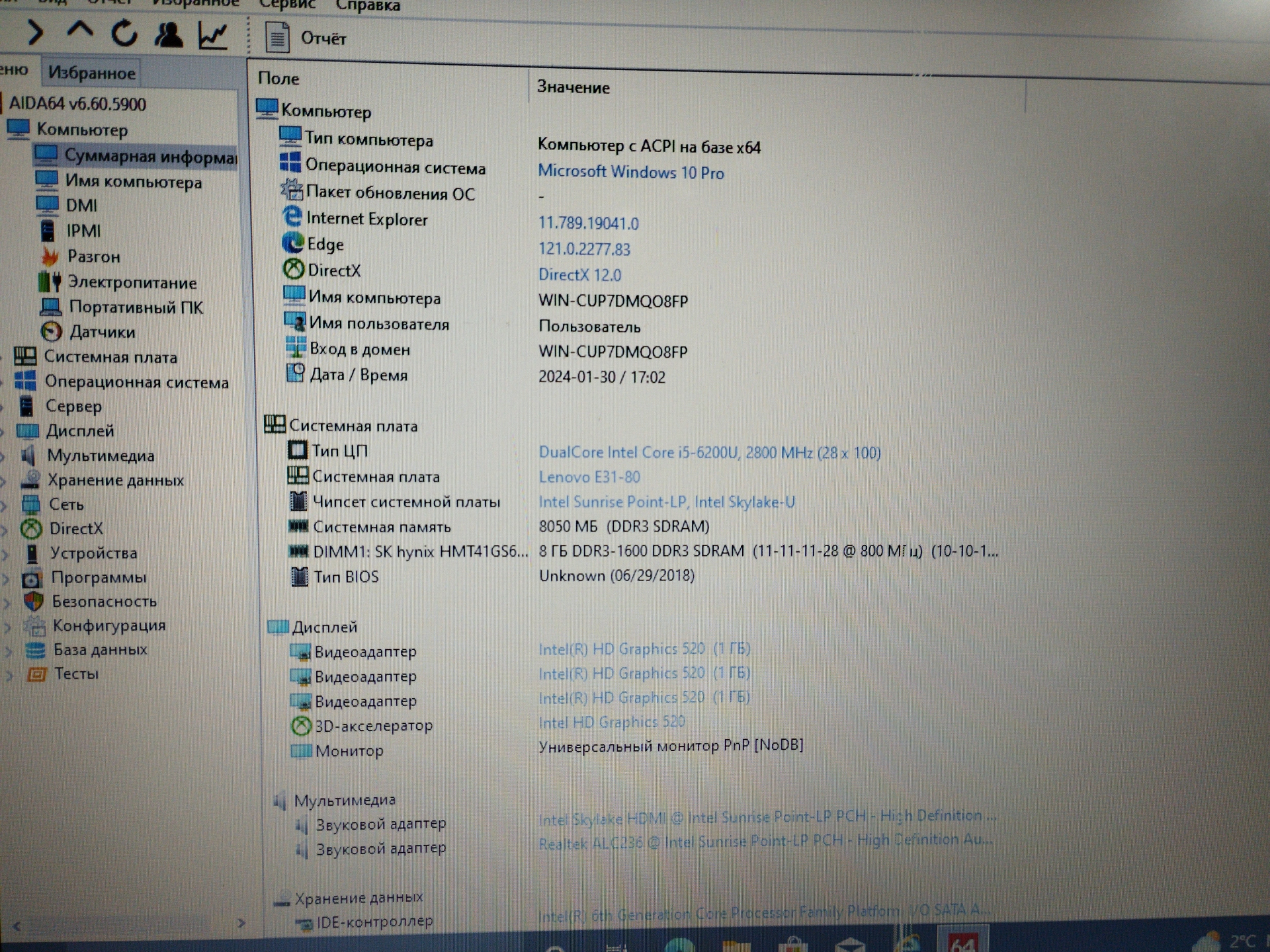Open the Сервис menu
Screen dimensions: 1270x952
pos(287,5)
